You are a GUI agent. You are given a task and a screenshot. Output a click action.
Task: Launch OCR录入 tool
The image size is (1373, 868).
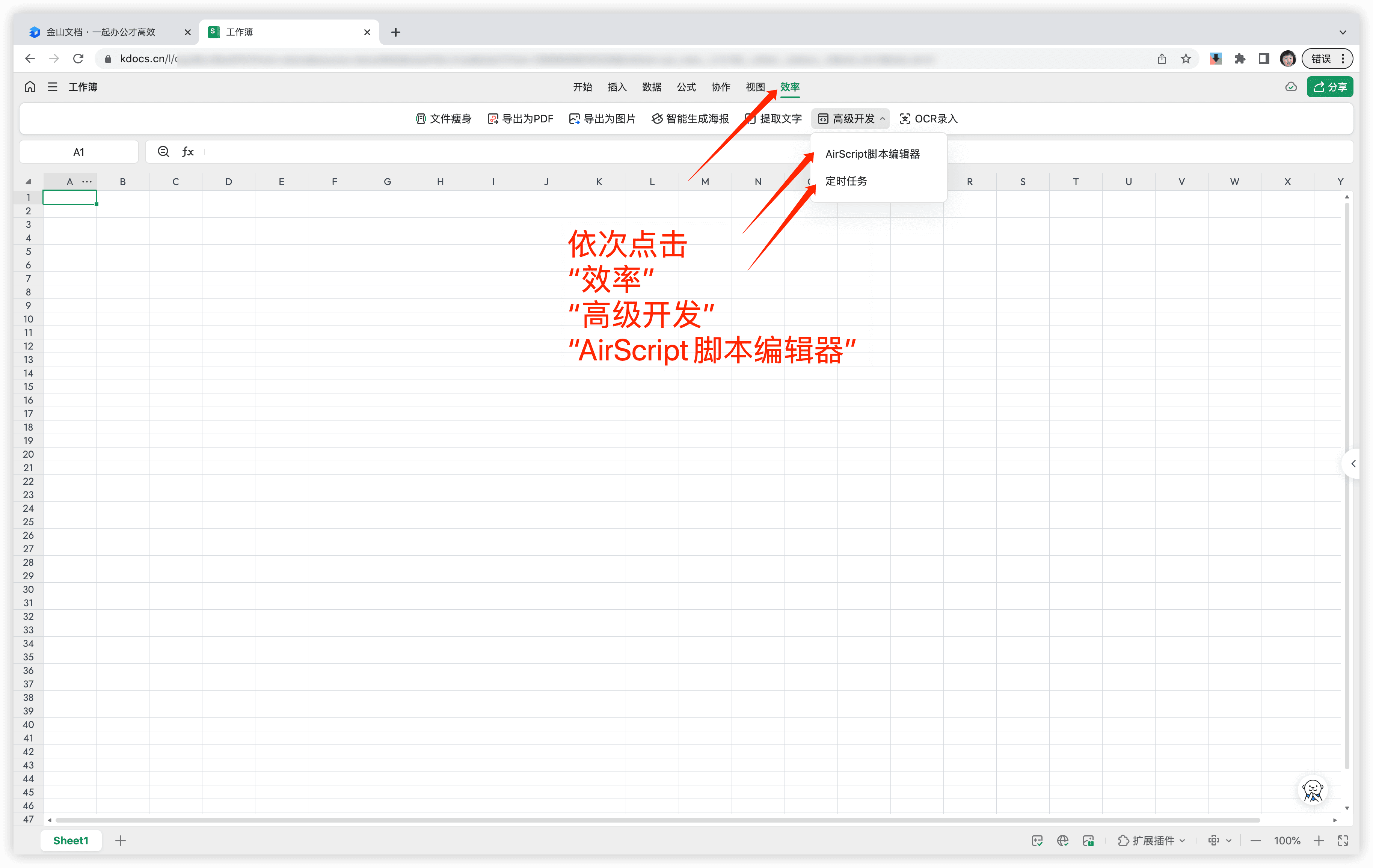pyautogui.click(x=928, y=119)
